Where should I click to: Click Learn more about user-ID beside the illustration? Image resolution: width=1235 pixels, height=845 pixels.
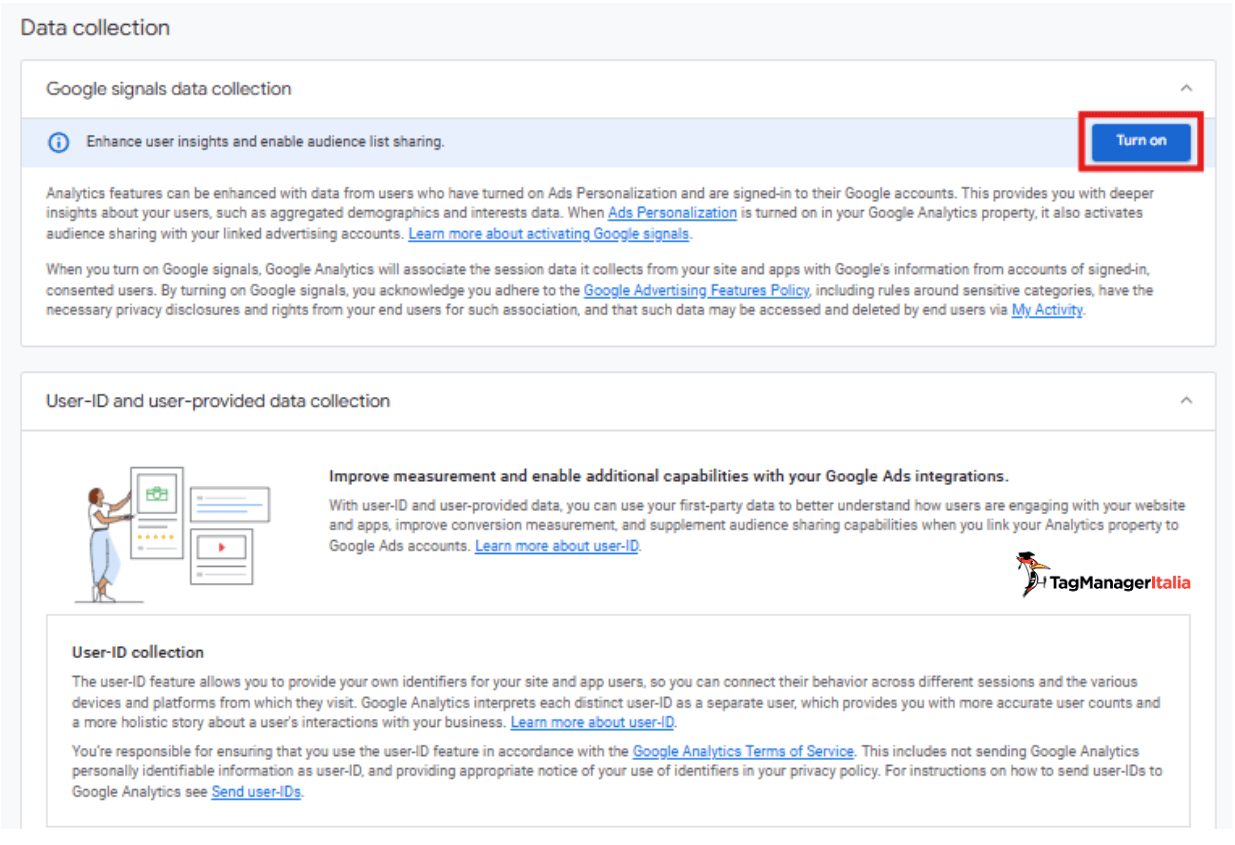pos(557,546)
